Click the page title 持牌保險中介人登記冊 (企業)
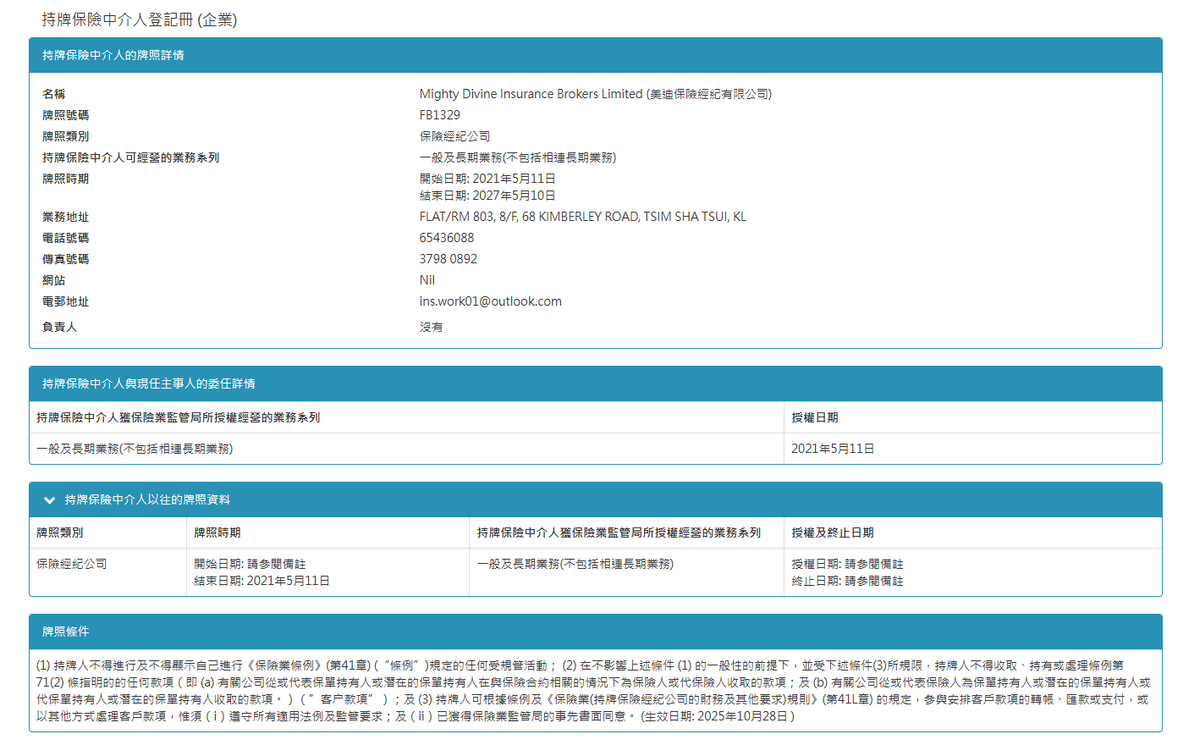This screenshot has height=745, width=1200. coord(139,19)
